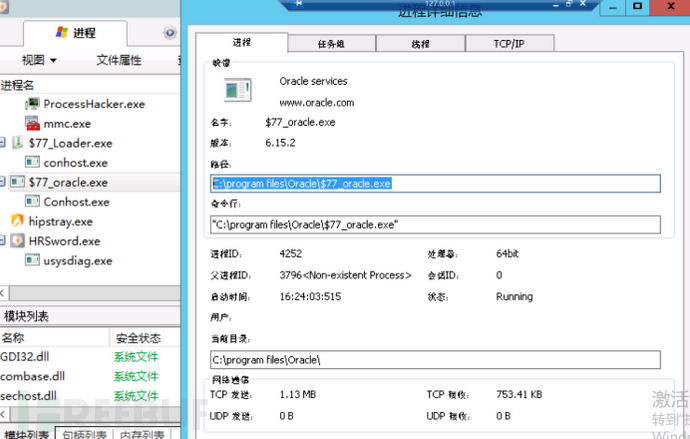The image size is (690, 439).
Task: Click the module list horizontal scrollbar
Action: [95, 414]
